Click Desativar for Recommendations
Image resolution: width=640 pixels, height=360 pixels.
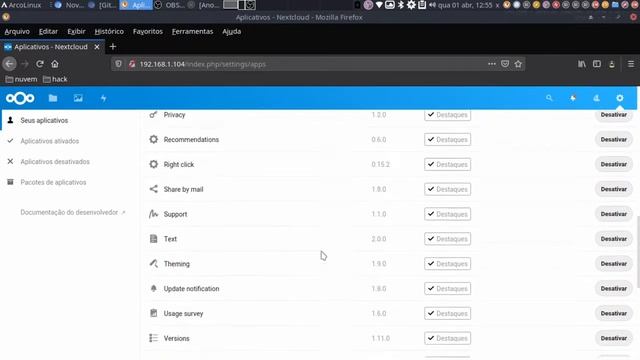coord(613,140)
